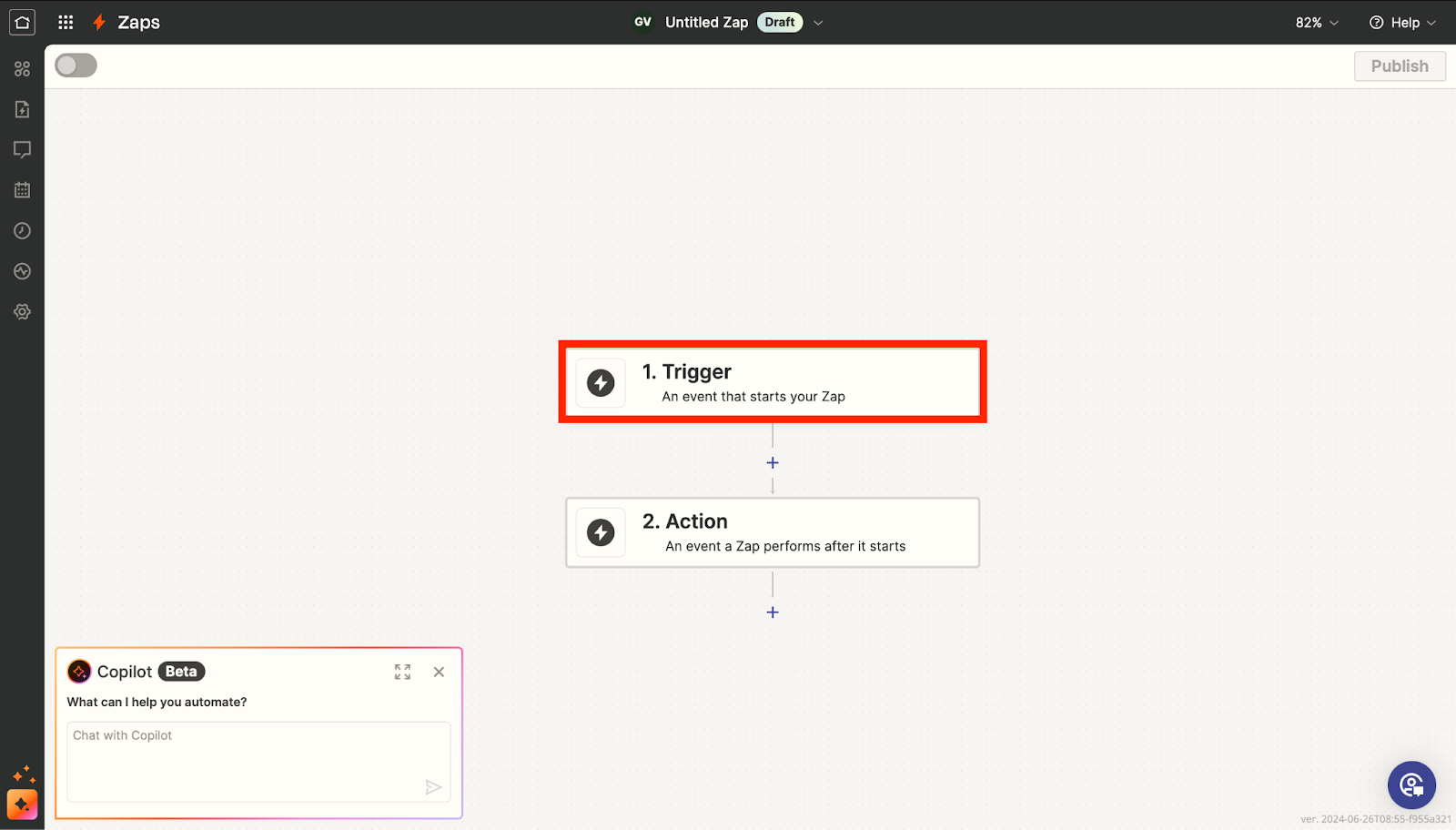Add a step below the Action

(773, 612)
